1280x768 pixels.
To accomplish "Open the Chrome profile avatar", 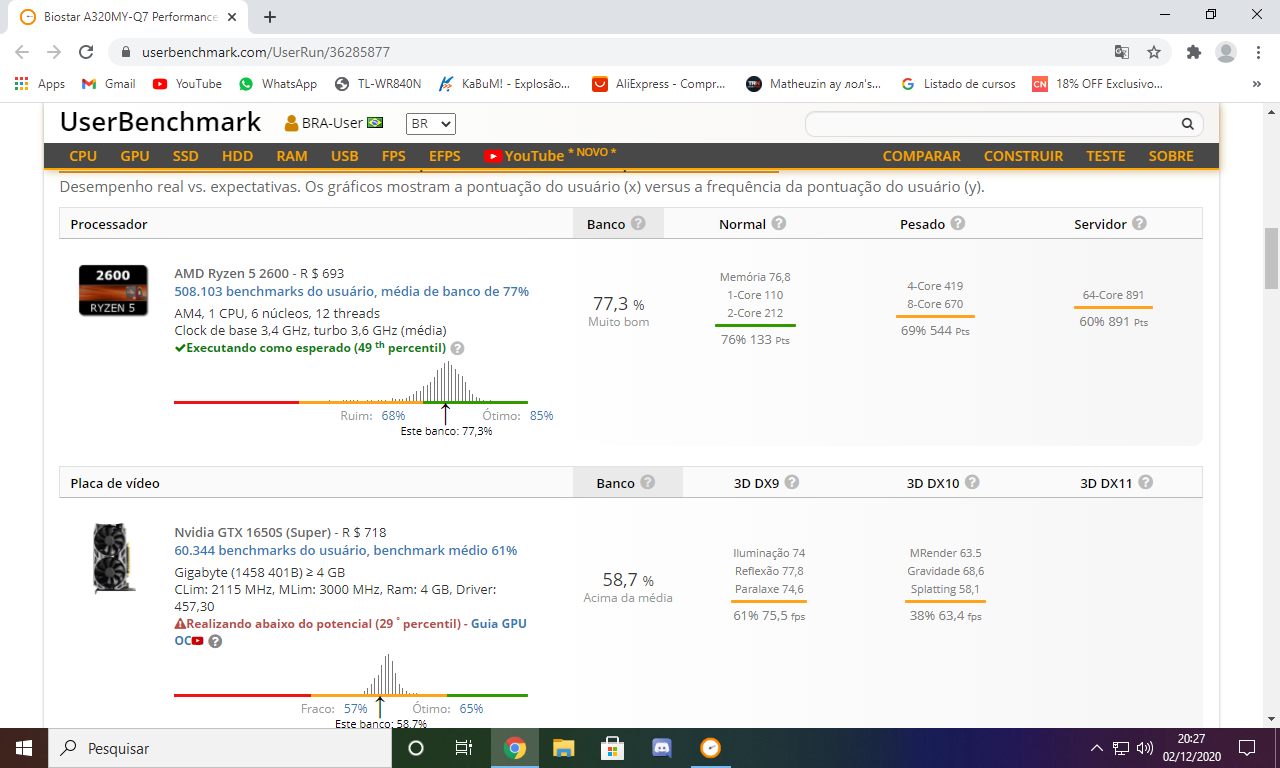I will tap(1225, 52).
